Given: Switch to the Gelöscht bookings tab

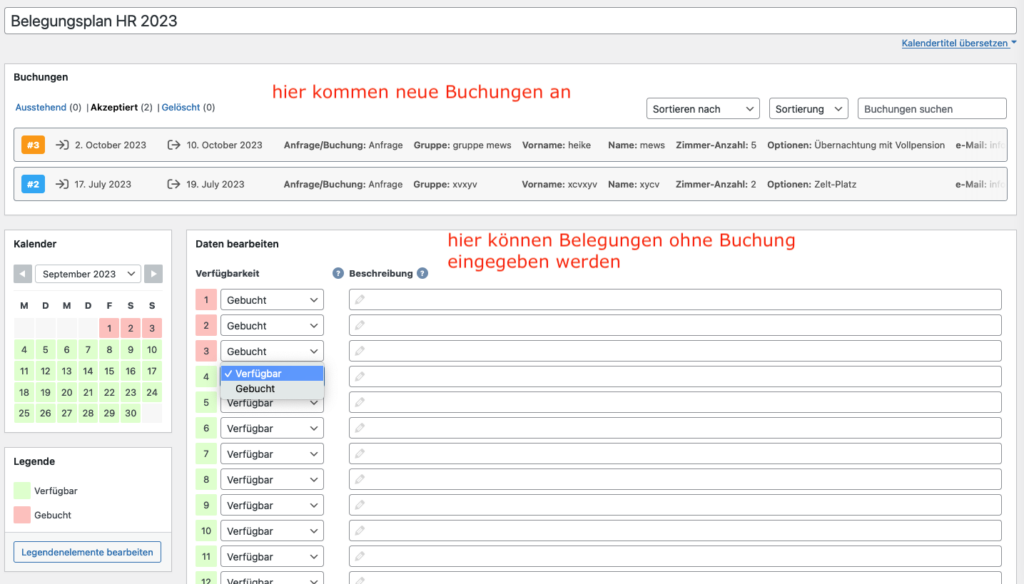Looking at the screenshot, I should [181, 107].
